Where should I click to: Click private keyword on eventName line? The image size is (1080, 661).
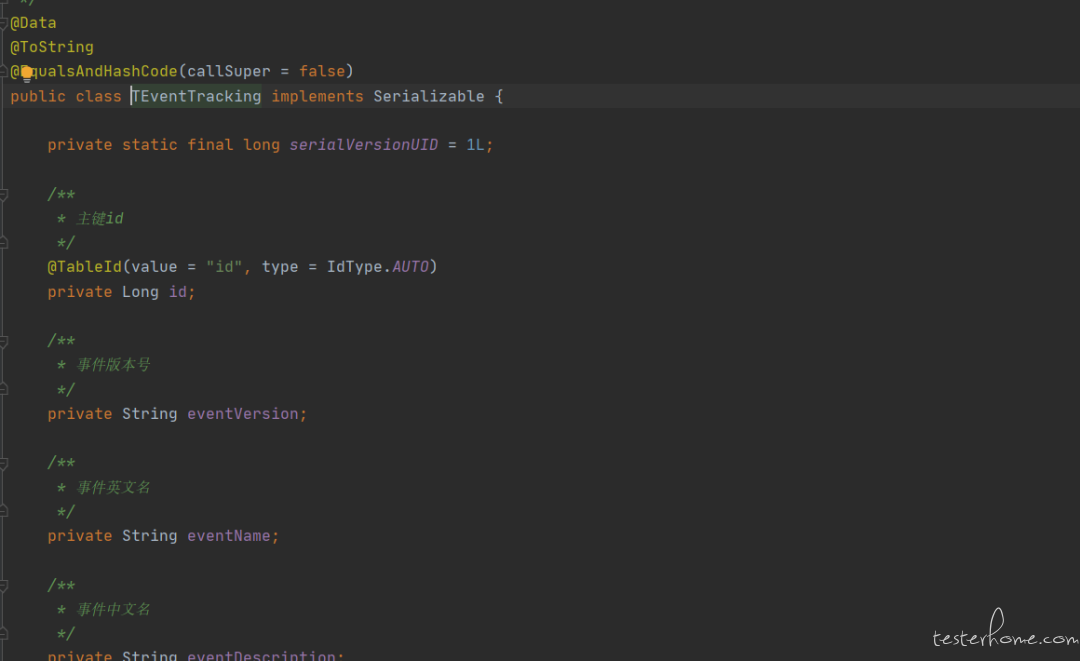click(x=79, y=536)
